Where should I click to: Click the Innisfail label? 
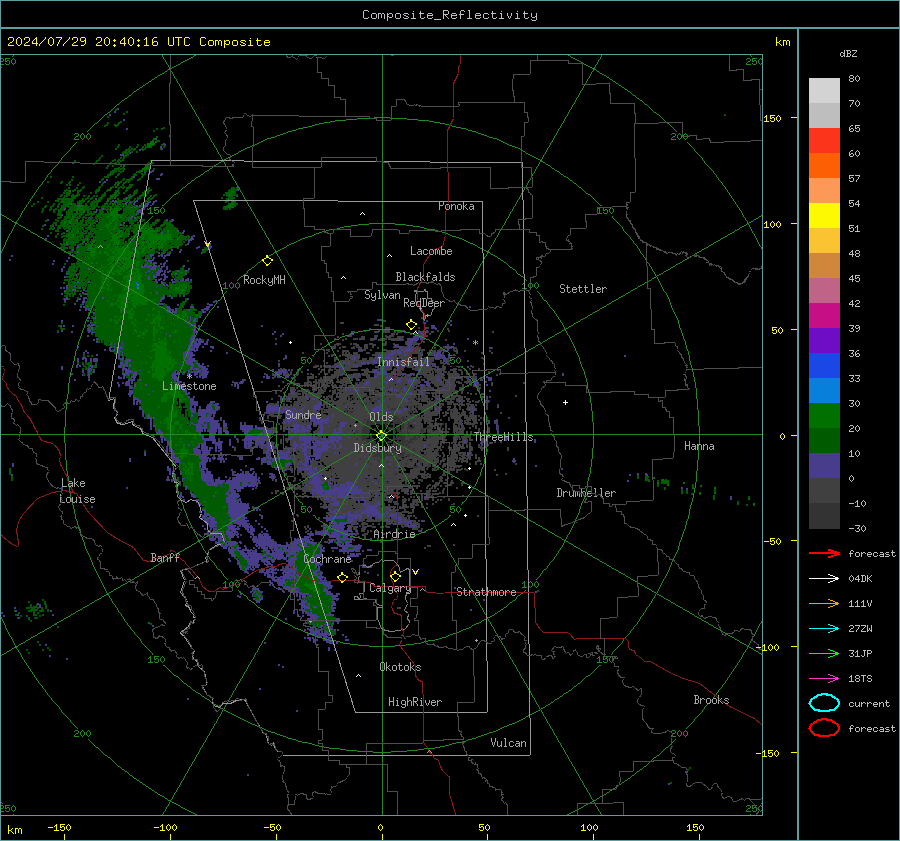(x=403, y=362)
